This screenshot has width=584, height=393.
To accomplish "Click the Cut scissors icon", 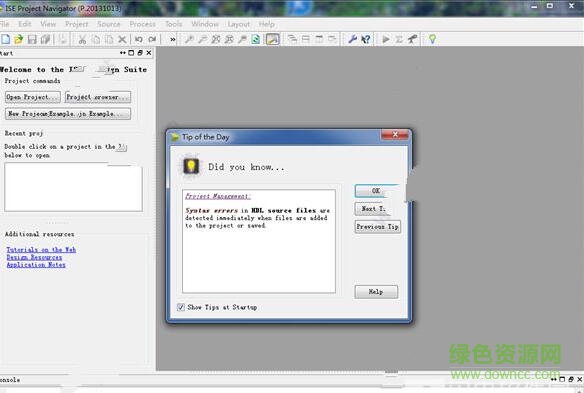I will pyautogui.click(x=82, y=39).
